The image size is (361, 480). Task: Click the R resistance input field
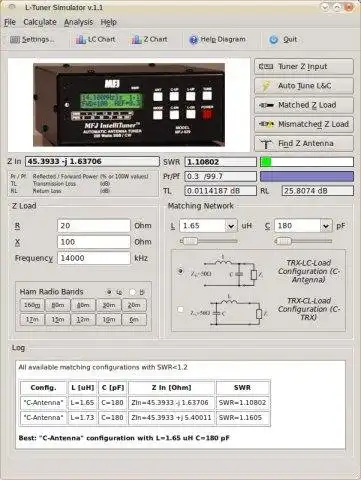94,226
